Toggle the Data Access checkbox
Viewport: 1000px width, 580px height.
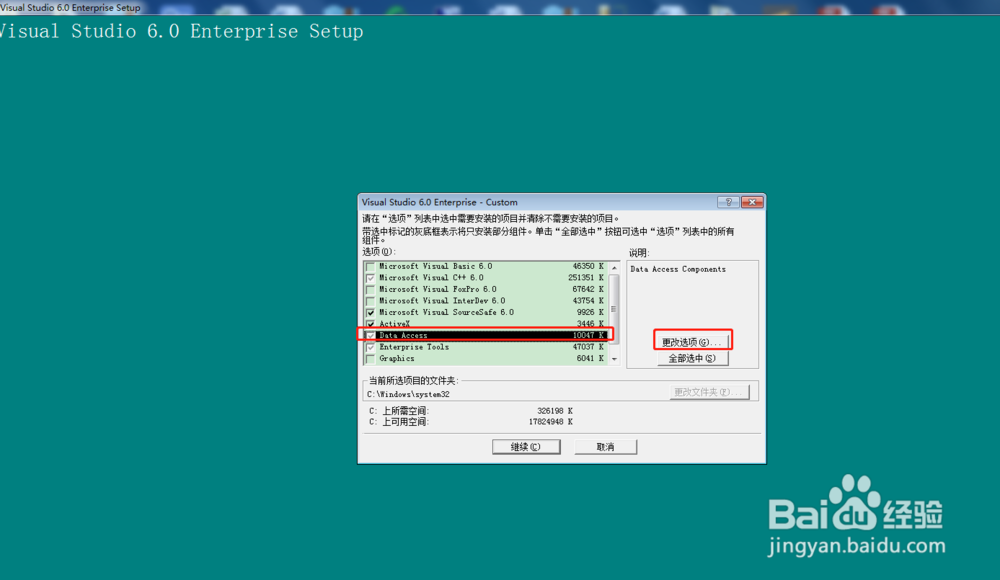click(x=371, y=336)
